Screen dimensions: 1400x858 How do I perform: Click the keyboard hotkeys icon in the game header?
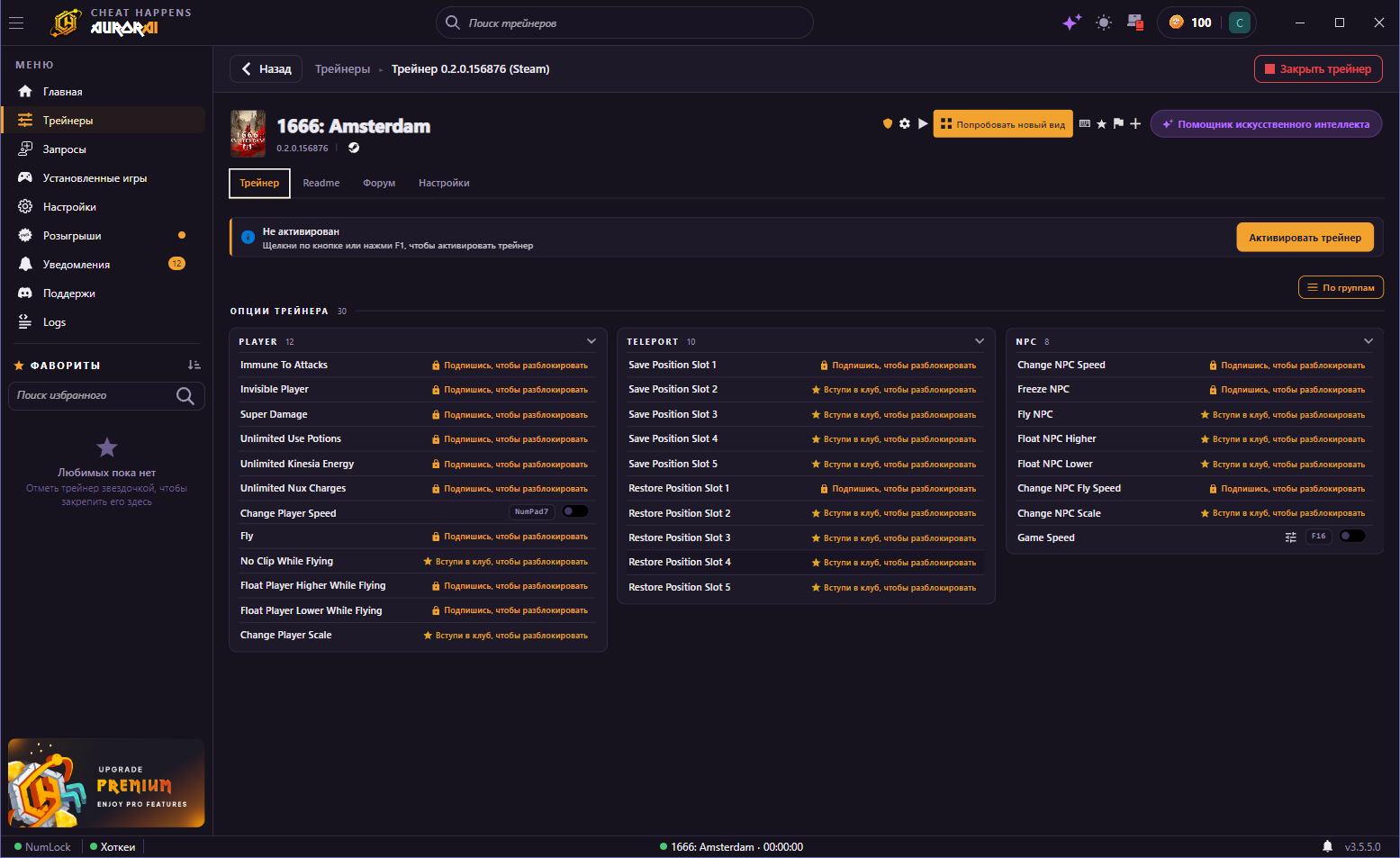click(1085, 123)
